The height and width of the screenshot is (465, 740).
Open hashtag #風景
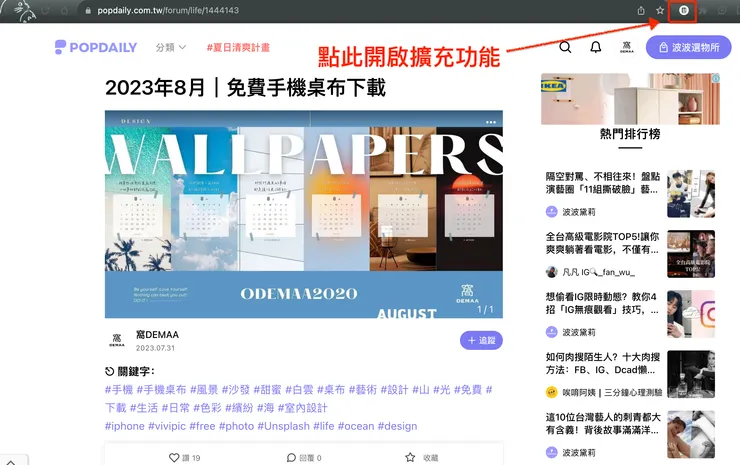click(x=204, y=389)
